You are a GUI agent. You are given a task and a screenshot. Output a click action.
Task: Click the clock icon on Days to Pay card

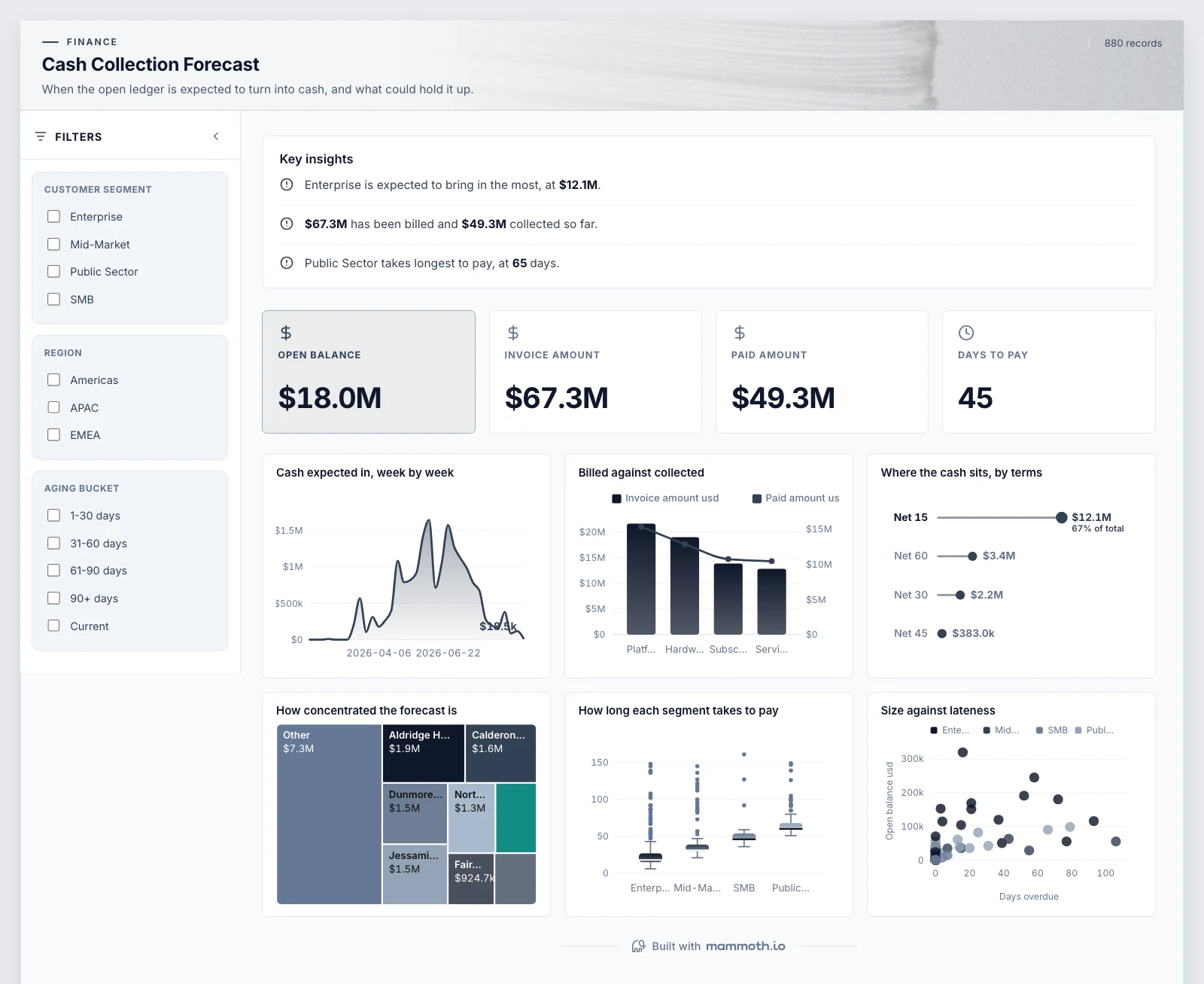pos(966,333)
